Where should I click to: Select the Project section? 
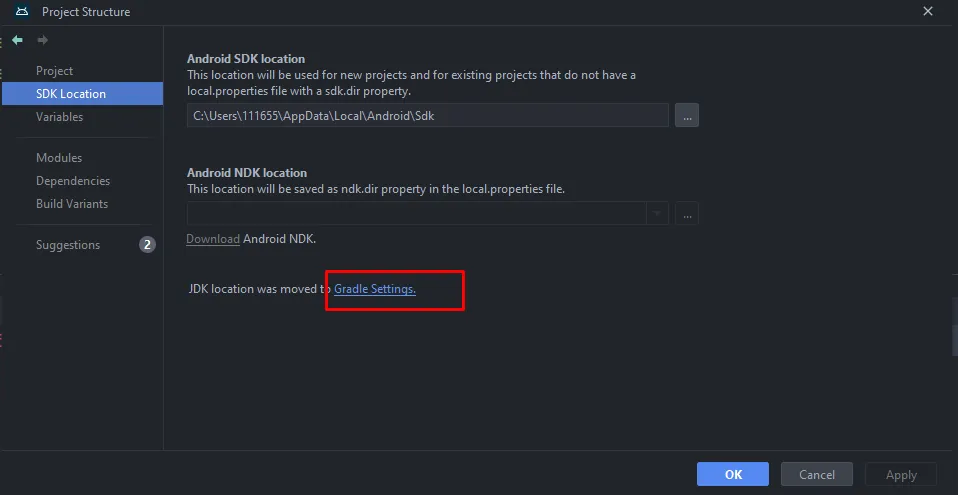[x=54, y=71]
